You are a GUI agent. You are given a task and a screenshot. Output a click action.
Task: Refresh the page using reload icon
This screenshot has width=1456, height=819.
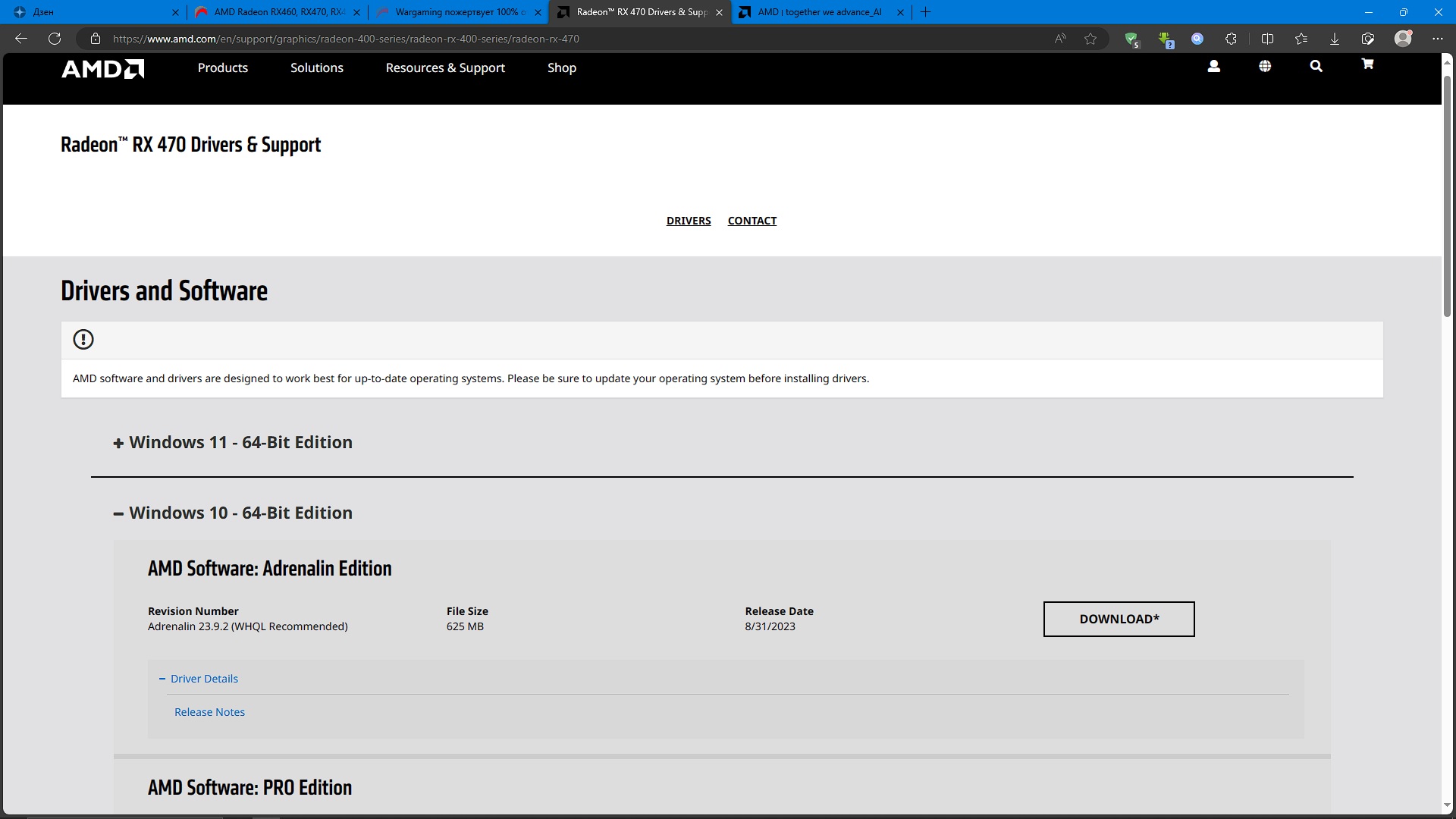55,39
